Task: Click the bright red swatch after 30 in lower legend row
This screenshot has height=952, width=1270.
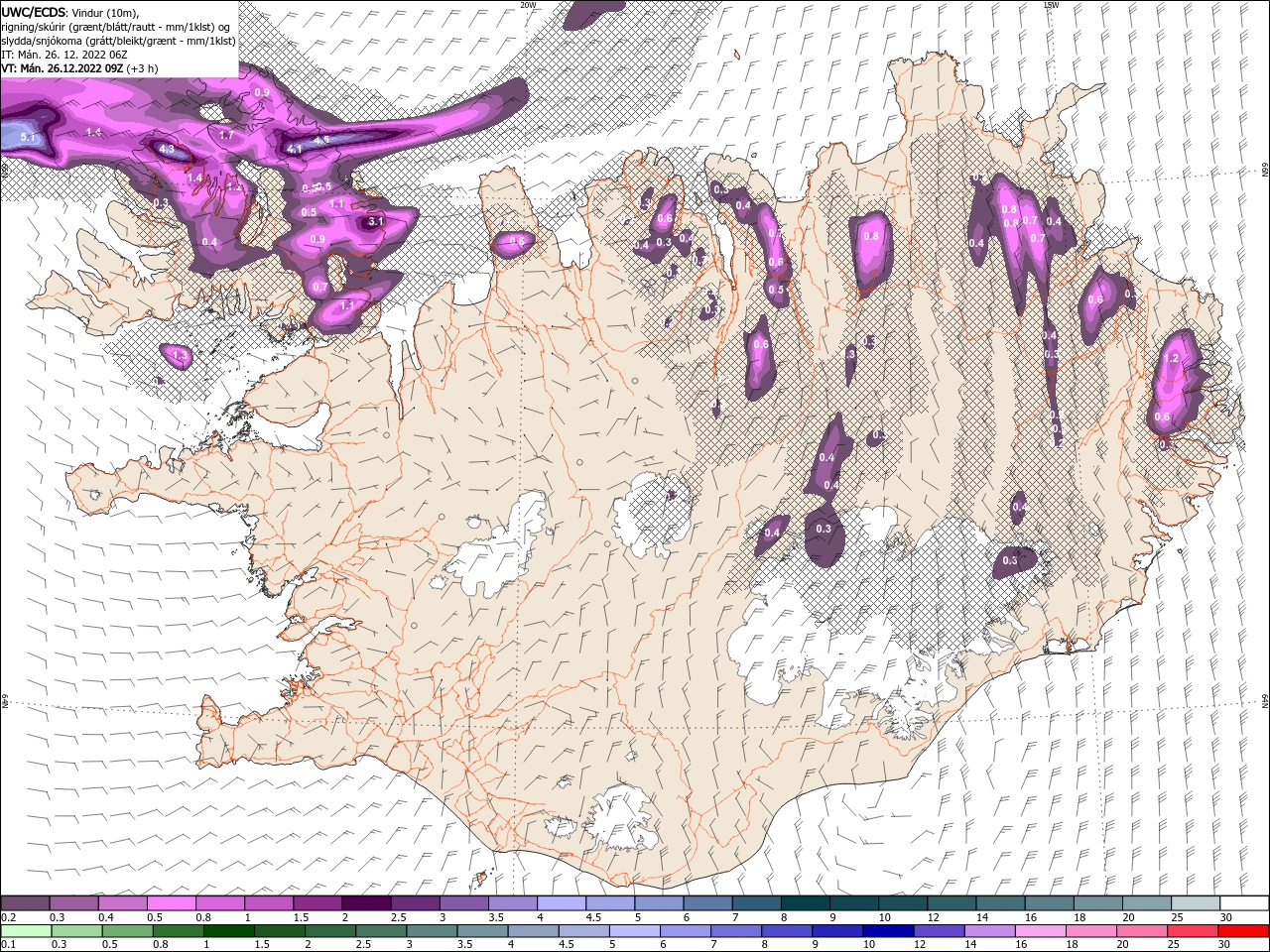Action: coord(1242,931)
